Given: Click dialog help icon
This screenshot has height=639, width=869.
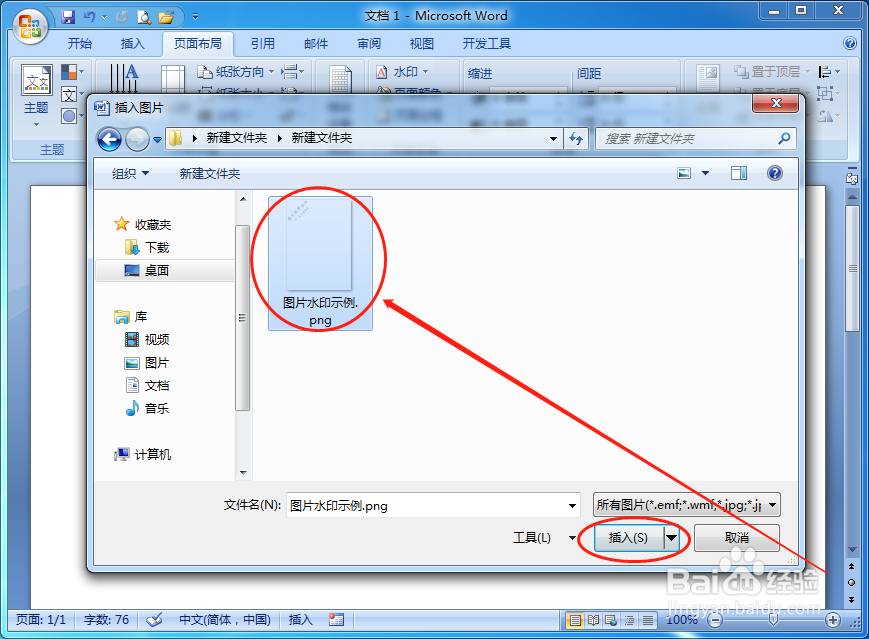Looking at the screenshot, I should click(x=775, y=173).
